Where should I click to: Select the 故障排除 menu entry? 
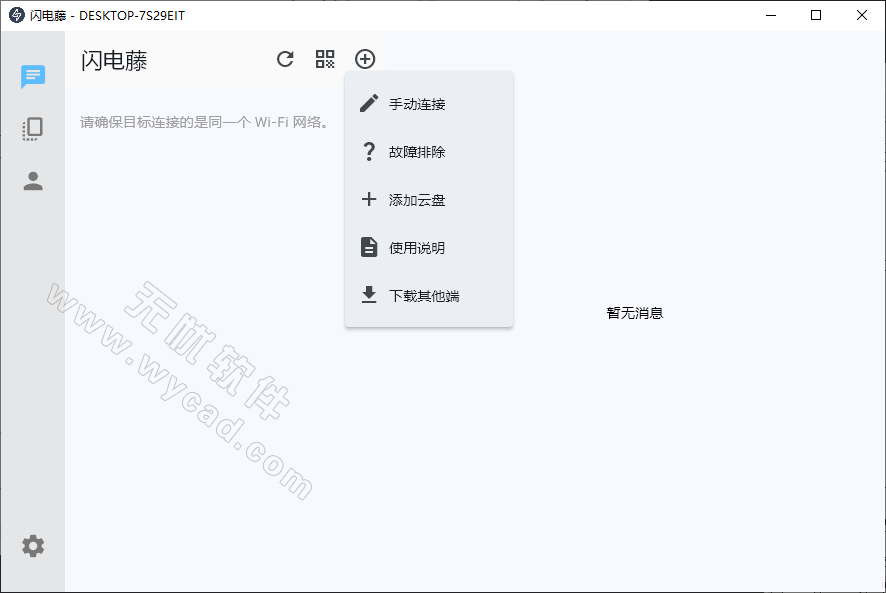[x=429, y=152]
